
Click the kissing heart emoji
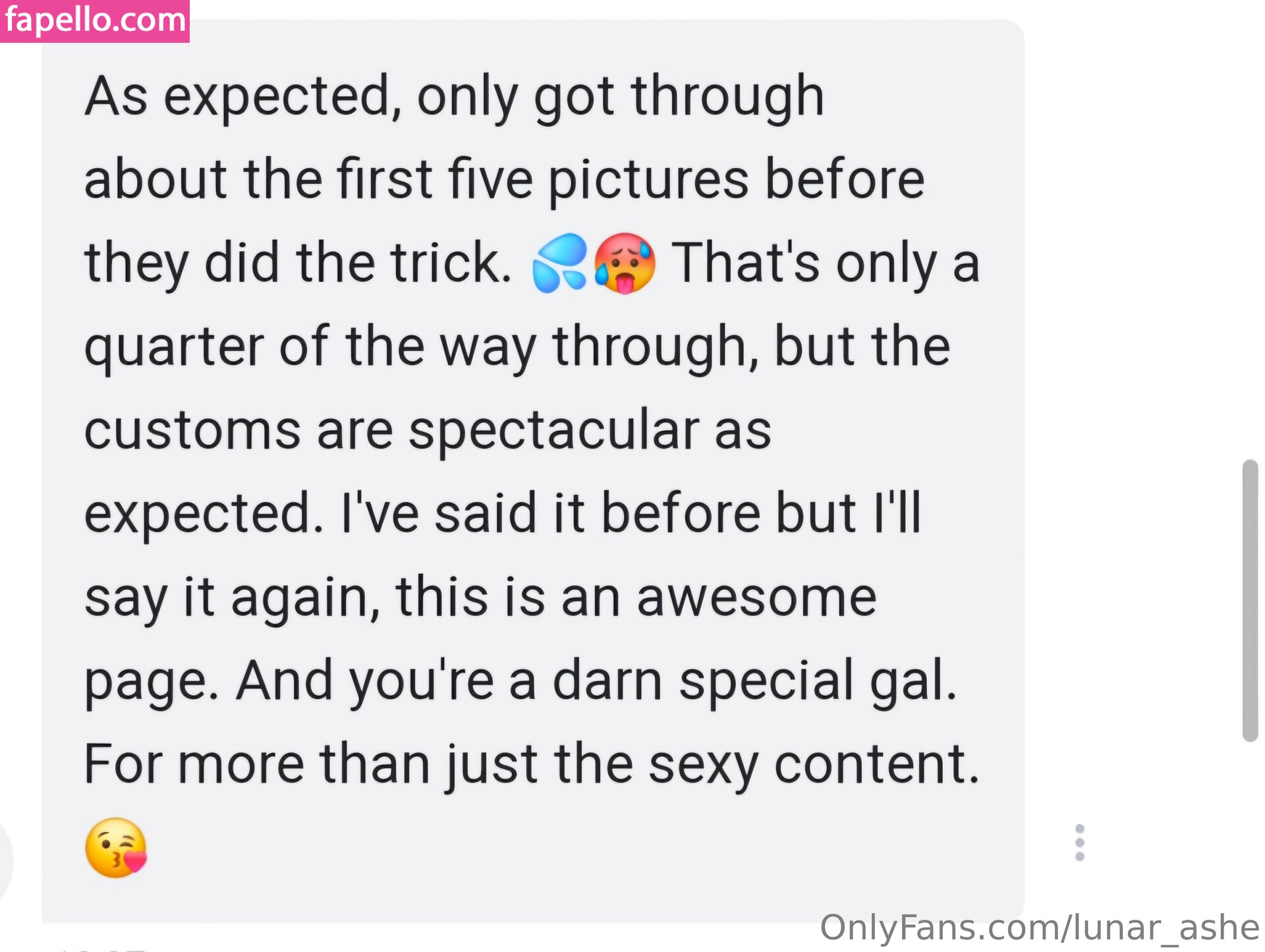116,848
